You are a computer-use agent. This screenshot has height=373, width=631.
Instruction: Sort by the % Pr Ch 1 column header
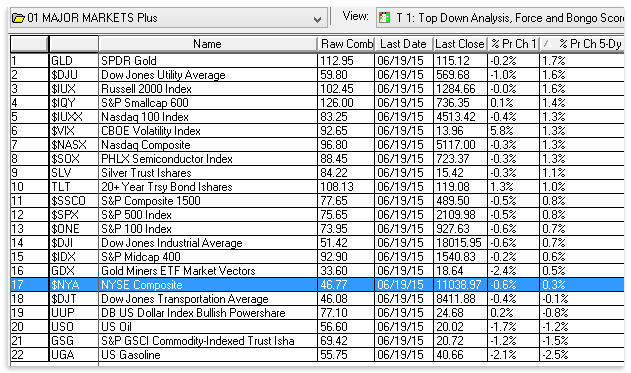(513, 44)
